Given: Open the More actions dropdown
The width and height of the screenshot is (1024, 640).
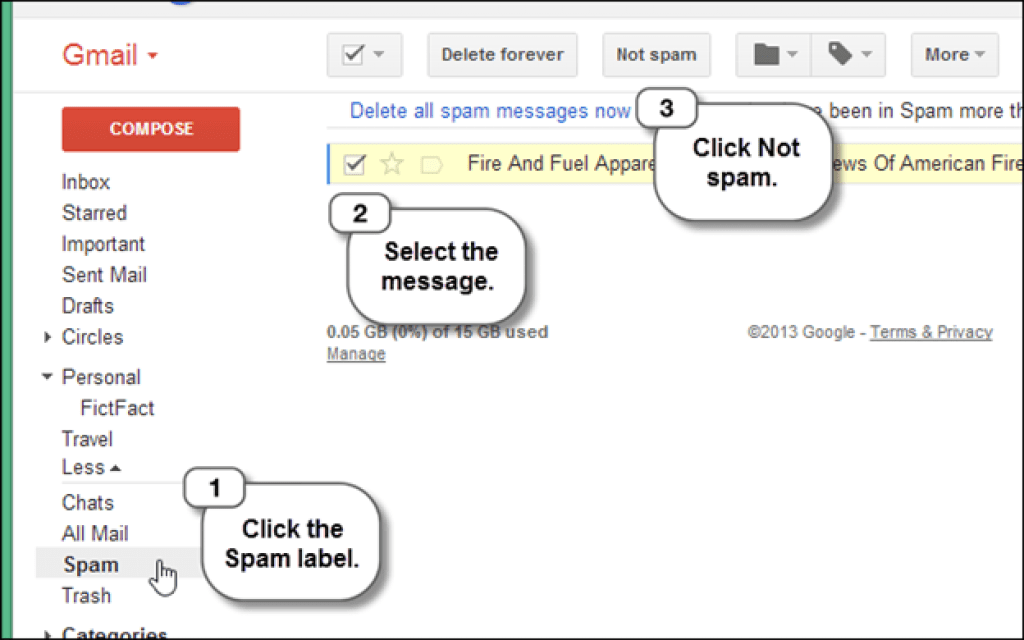Looking at the screenshot, I should [x=954, y=55].
